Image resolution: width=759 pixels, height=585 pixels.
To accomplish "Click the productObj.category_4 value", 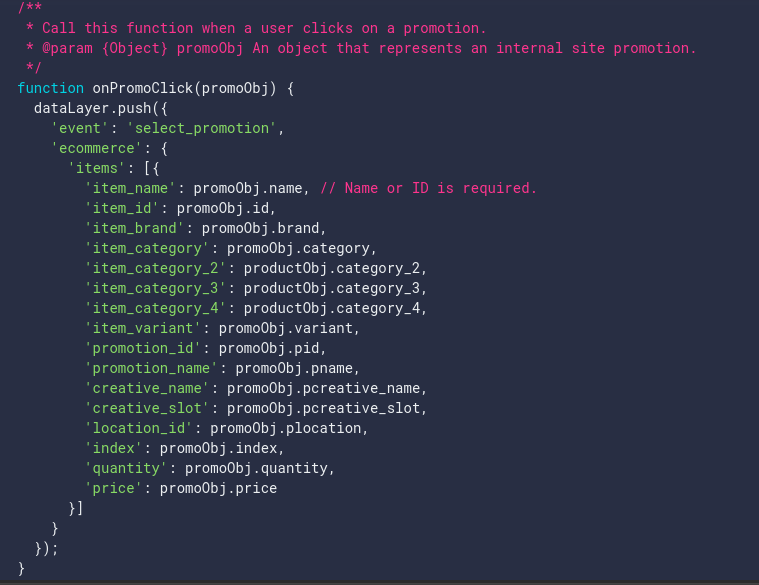I will (x=335, y=308).
